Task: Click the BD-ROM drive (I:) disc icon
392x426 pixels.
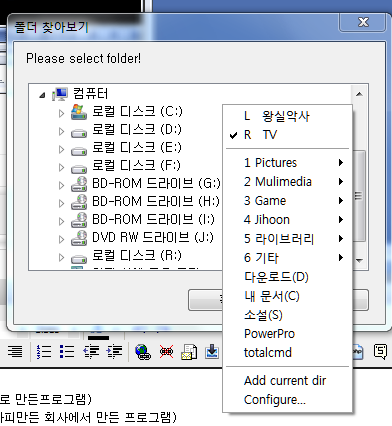Action: click(x=79, y=220)
